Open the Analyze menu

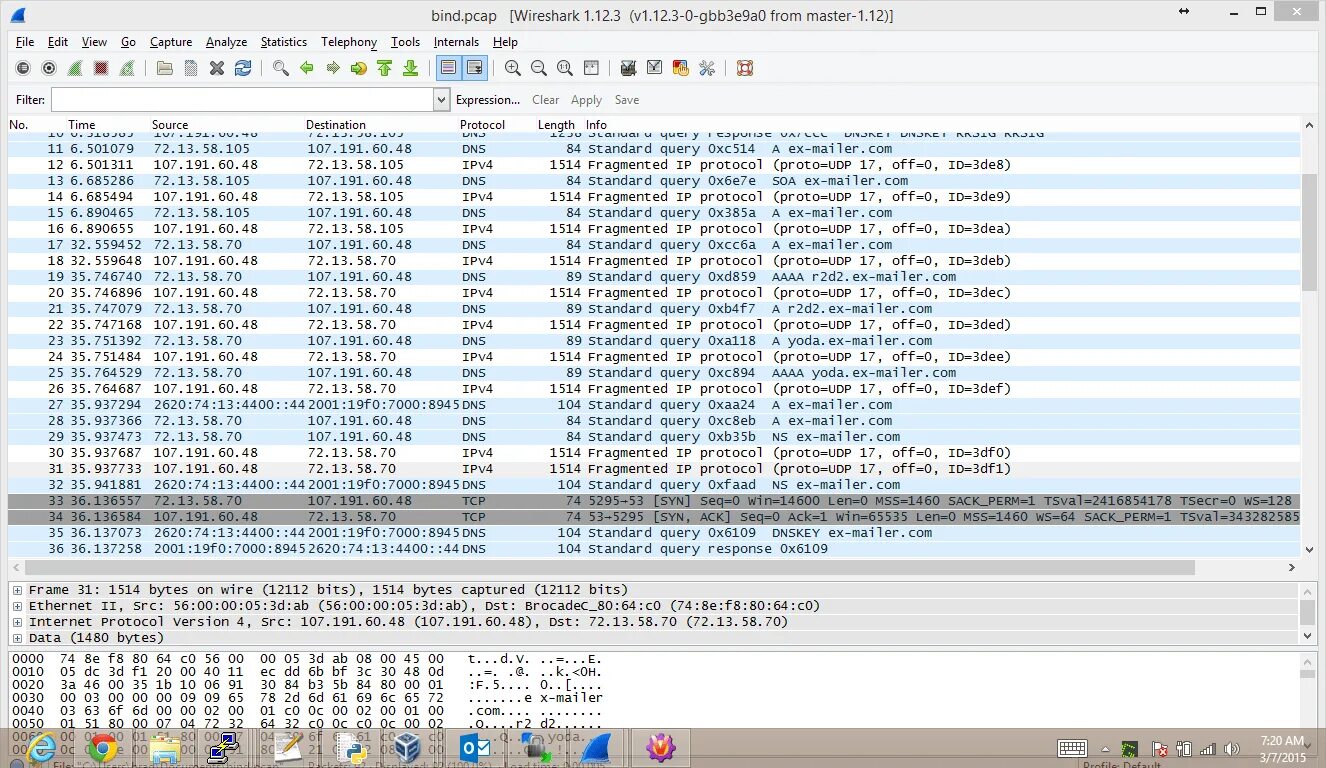[x=226, y=42]
